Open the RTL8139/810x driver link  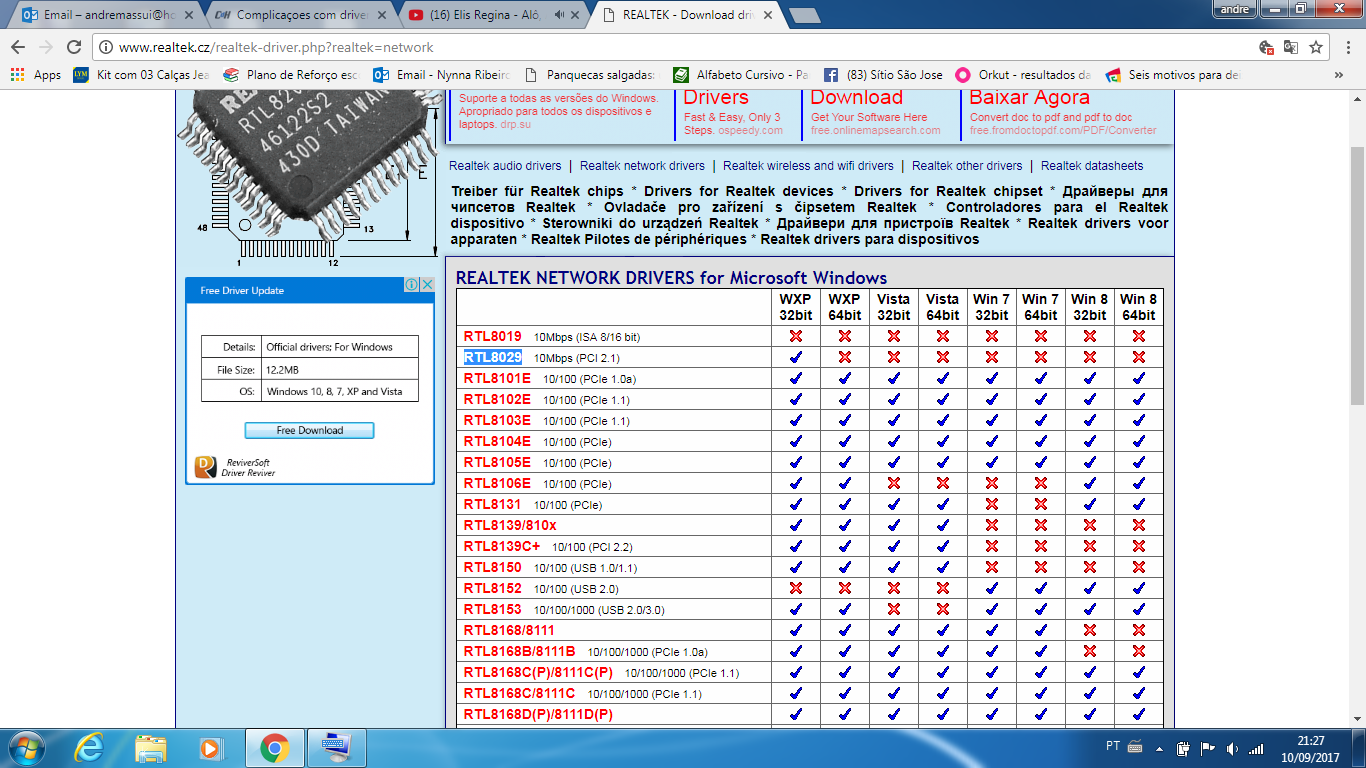(510, 526)
